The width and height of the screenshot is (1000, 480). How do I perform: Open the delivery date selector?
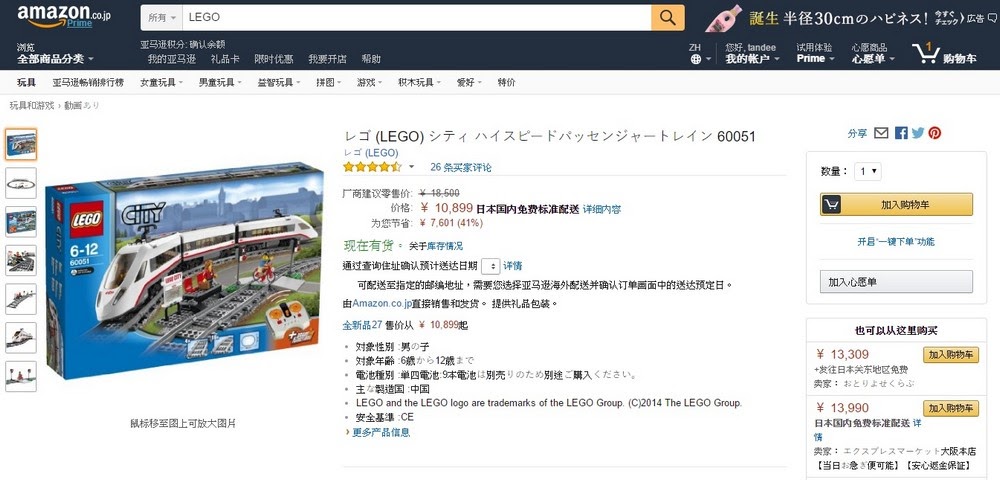coord(490,266)
